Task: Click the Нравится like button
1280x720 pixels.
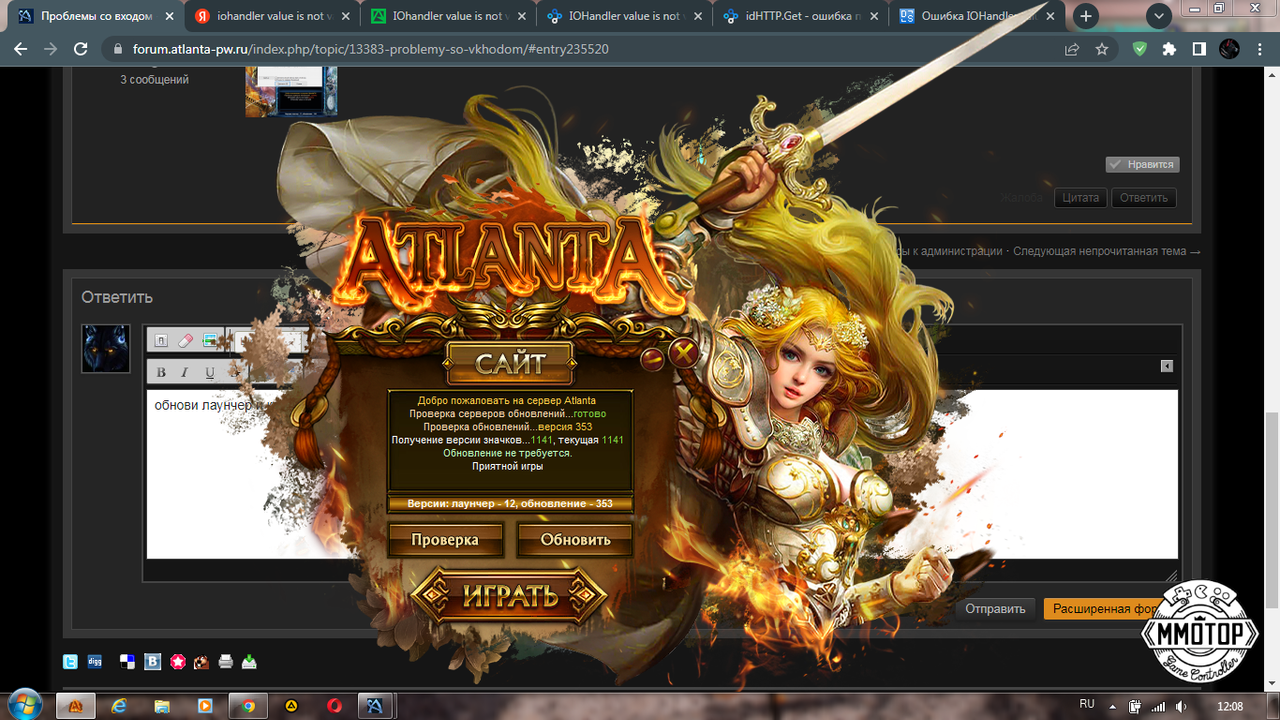Action: (x=1143, y=164)
